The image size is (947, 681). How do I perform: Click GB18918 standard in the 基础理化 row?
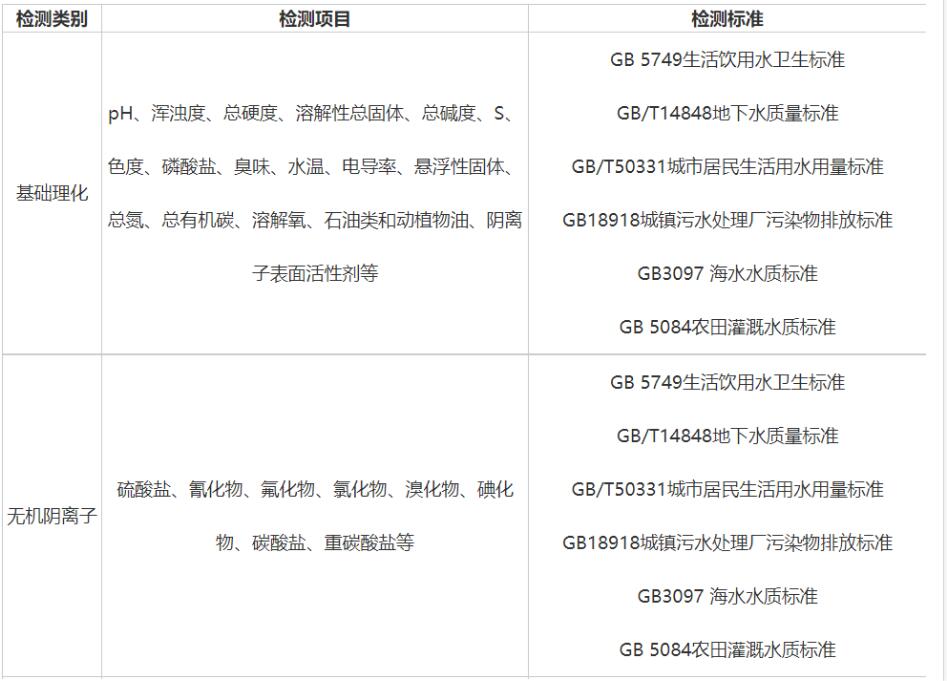click(x=727, y=220)
